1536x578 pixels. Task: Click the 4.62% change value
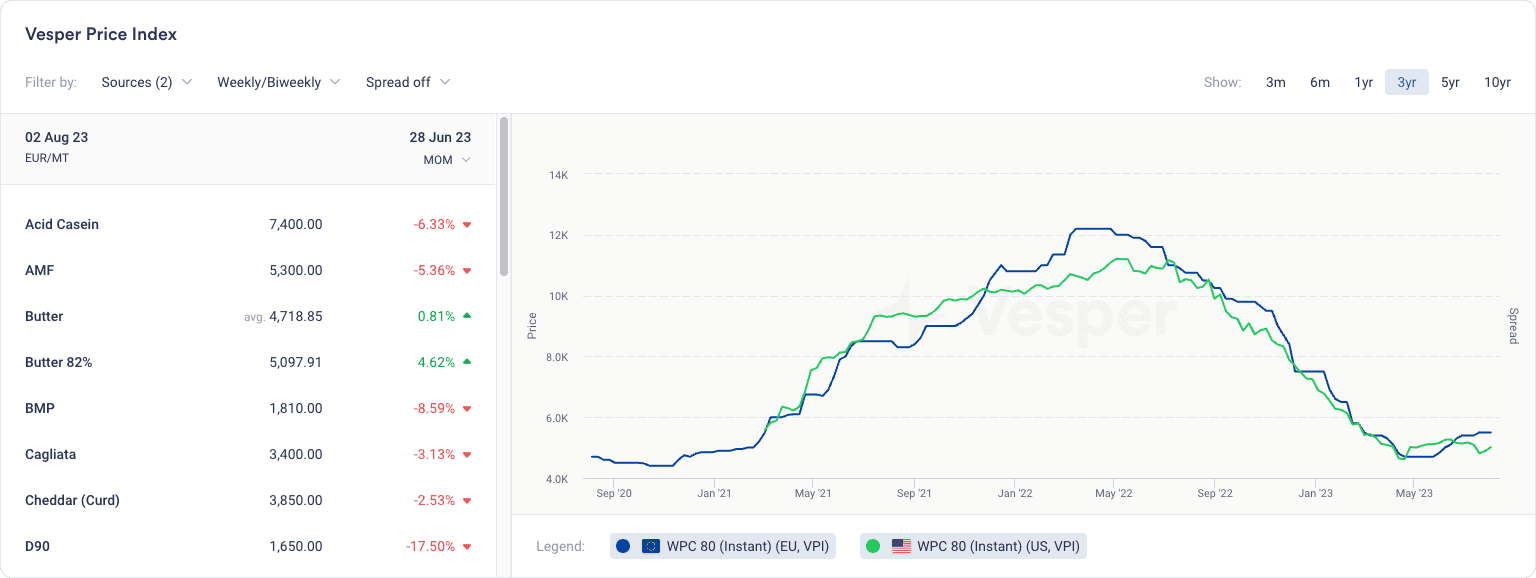coord(436,362)
